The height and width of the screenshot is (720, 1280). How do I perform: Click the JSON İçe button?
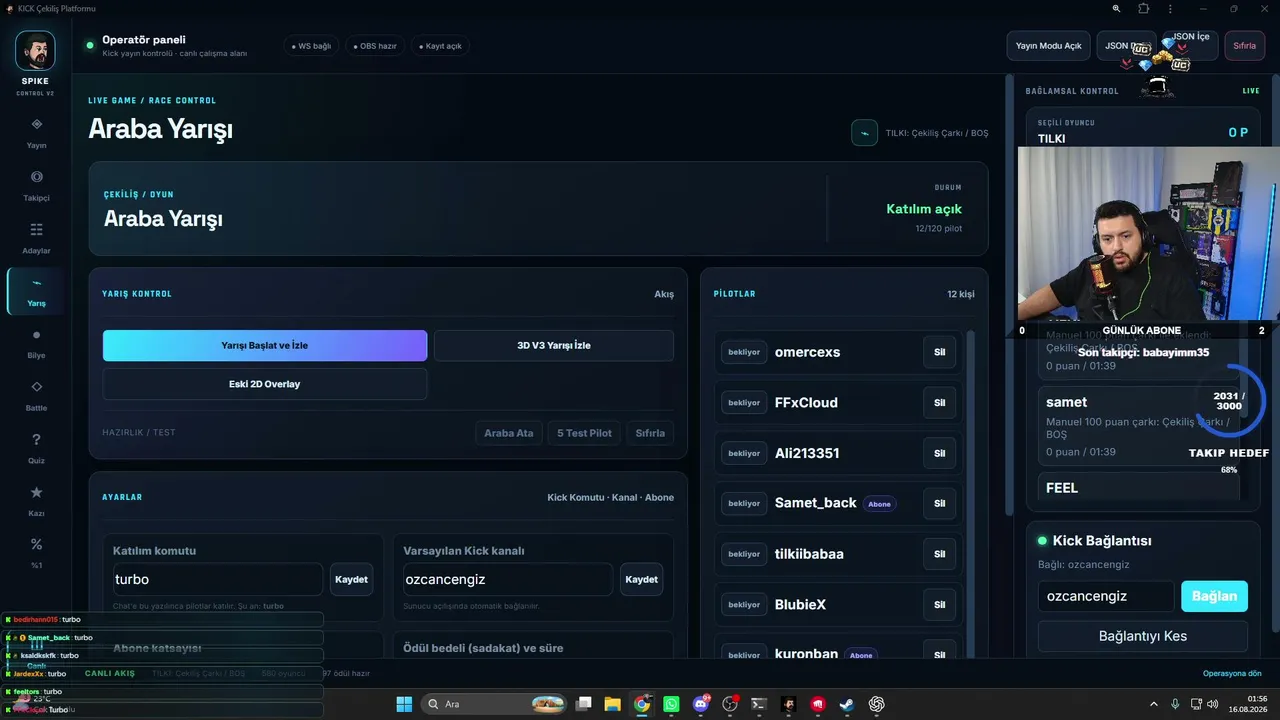[1190, 46]
